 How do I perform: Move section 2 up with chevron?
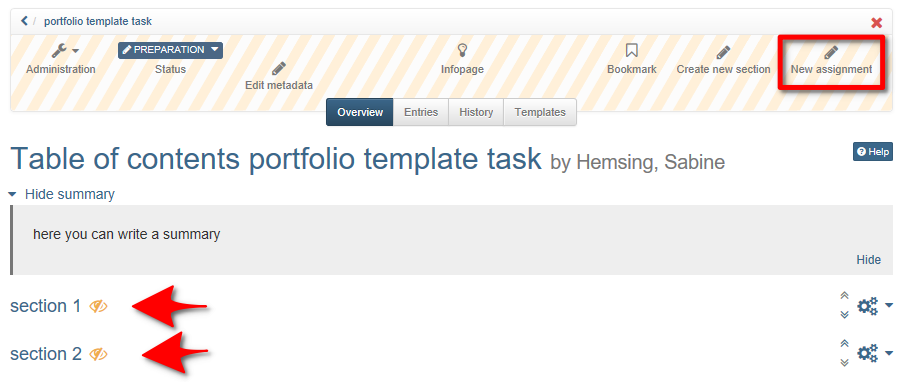(844, 343)
